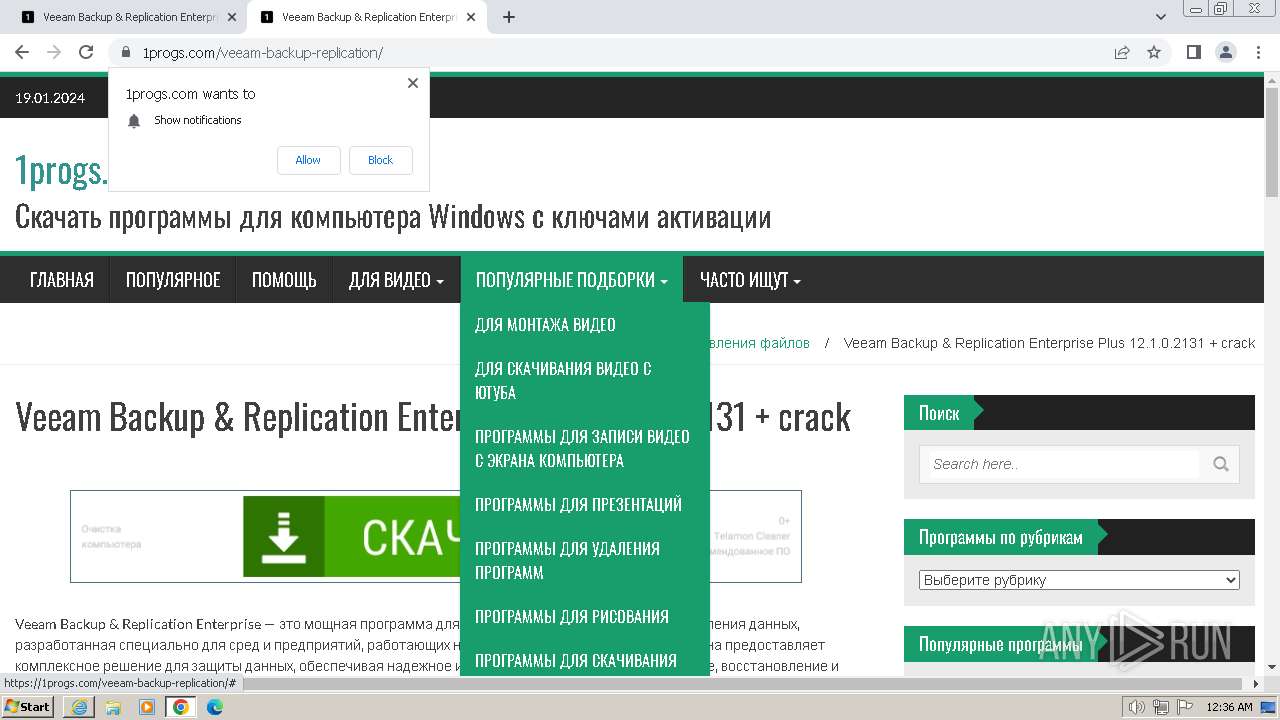This screenshot has width=1280, height=720.
Task: Block notifications from 1progs.com
Action: tap(380, 160)
